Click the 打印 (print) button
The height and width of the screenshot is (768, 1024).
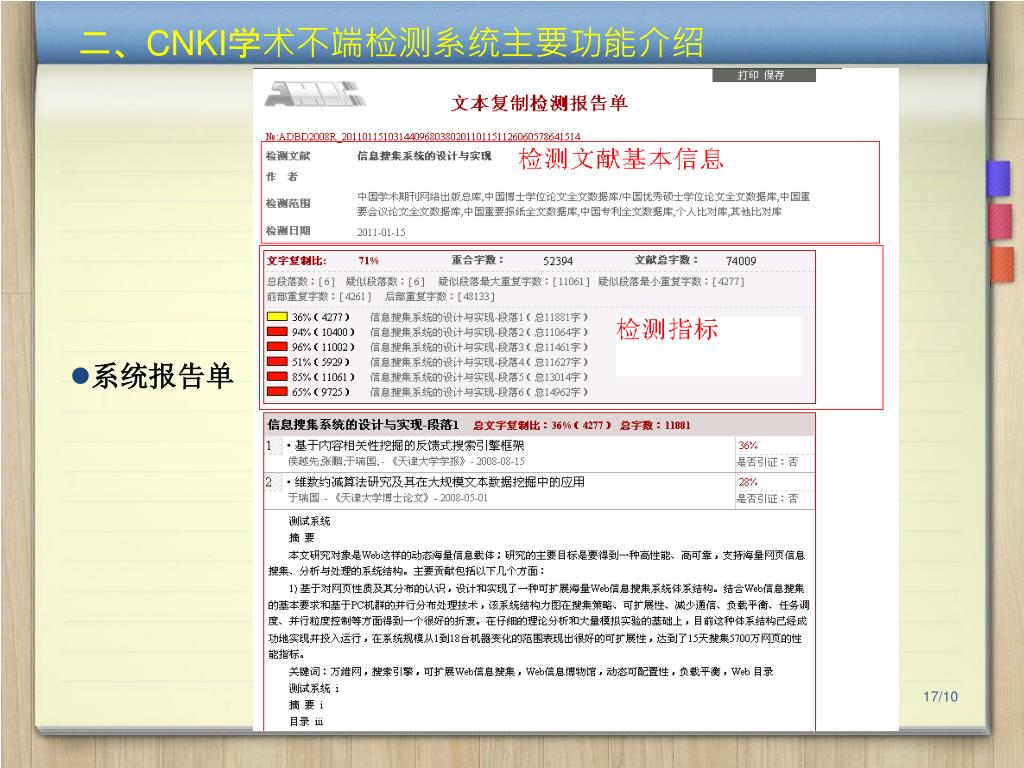748,75
